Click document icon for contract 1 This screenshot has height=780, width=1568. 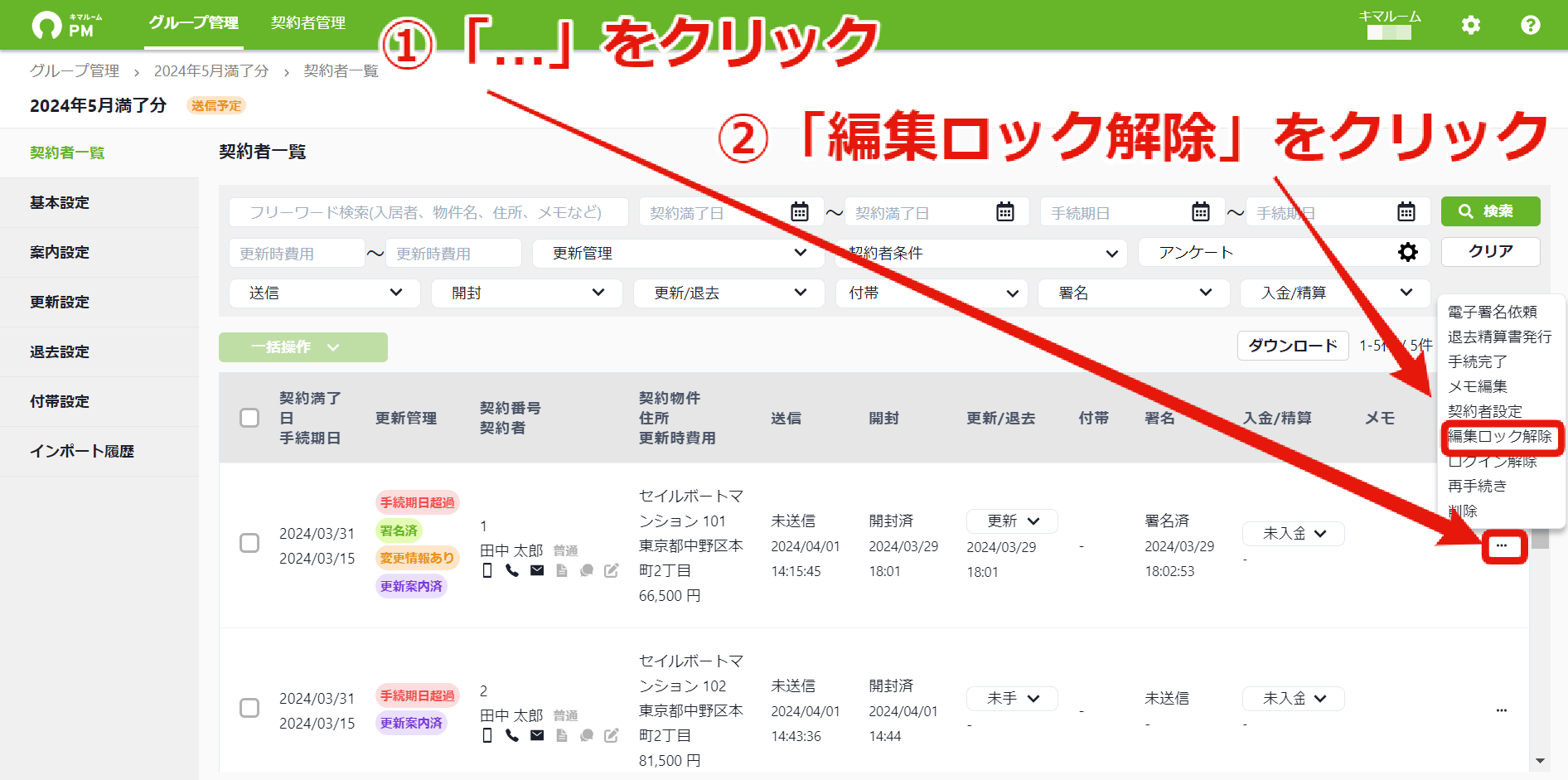pos(562,570)
